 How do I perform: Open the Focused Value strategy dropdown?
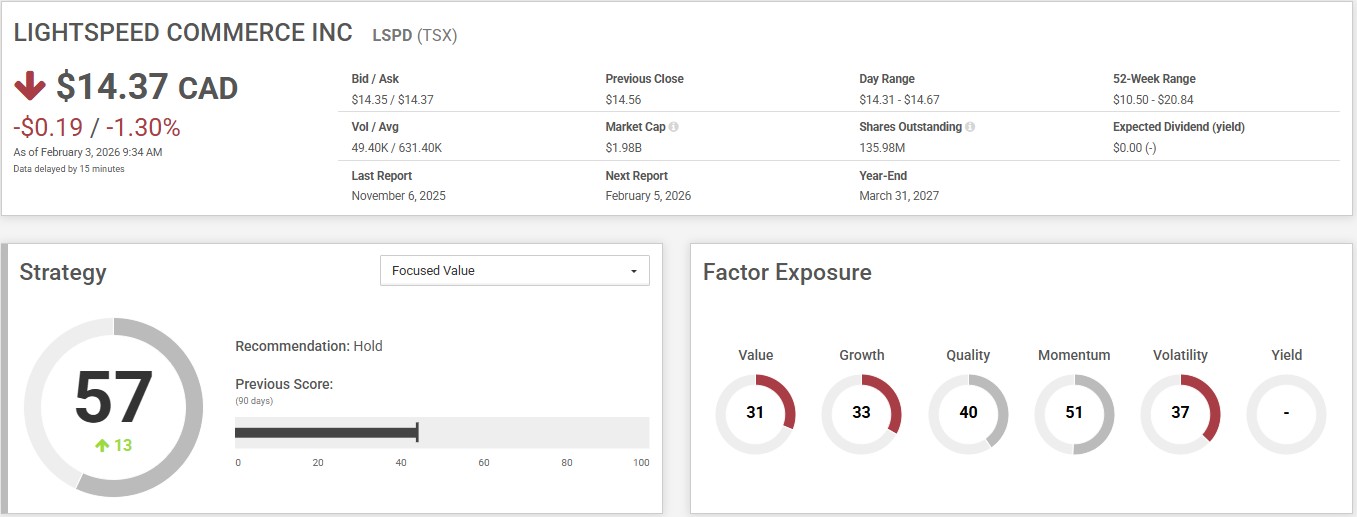pos(514,271)
